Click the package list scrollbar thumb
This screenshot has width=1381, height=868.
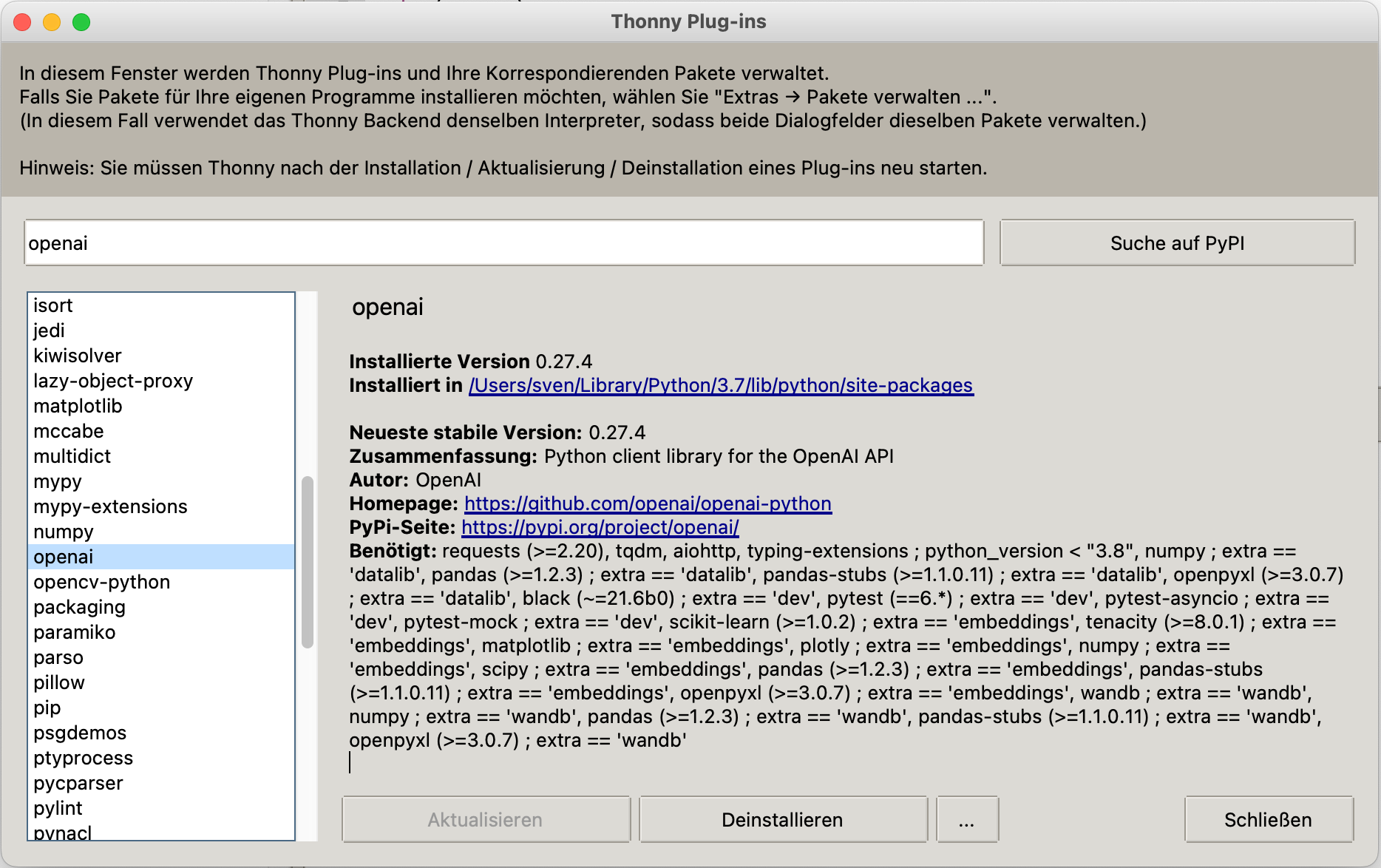point(308,563)
